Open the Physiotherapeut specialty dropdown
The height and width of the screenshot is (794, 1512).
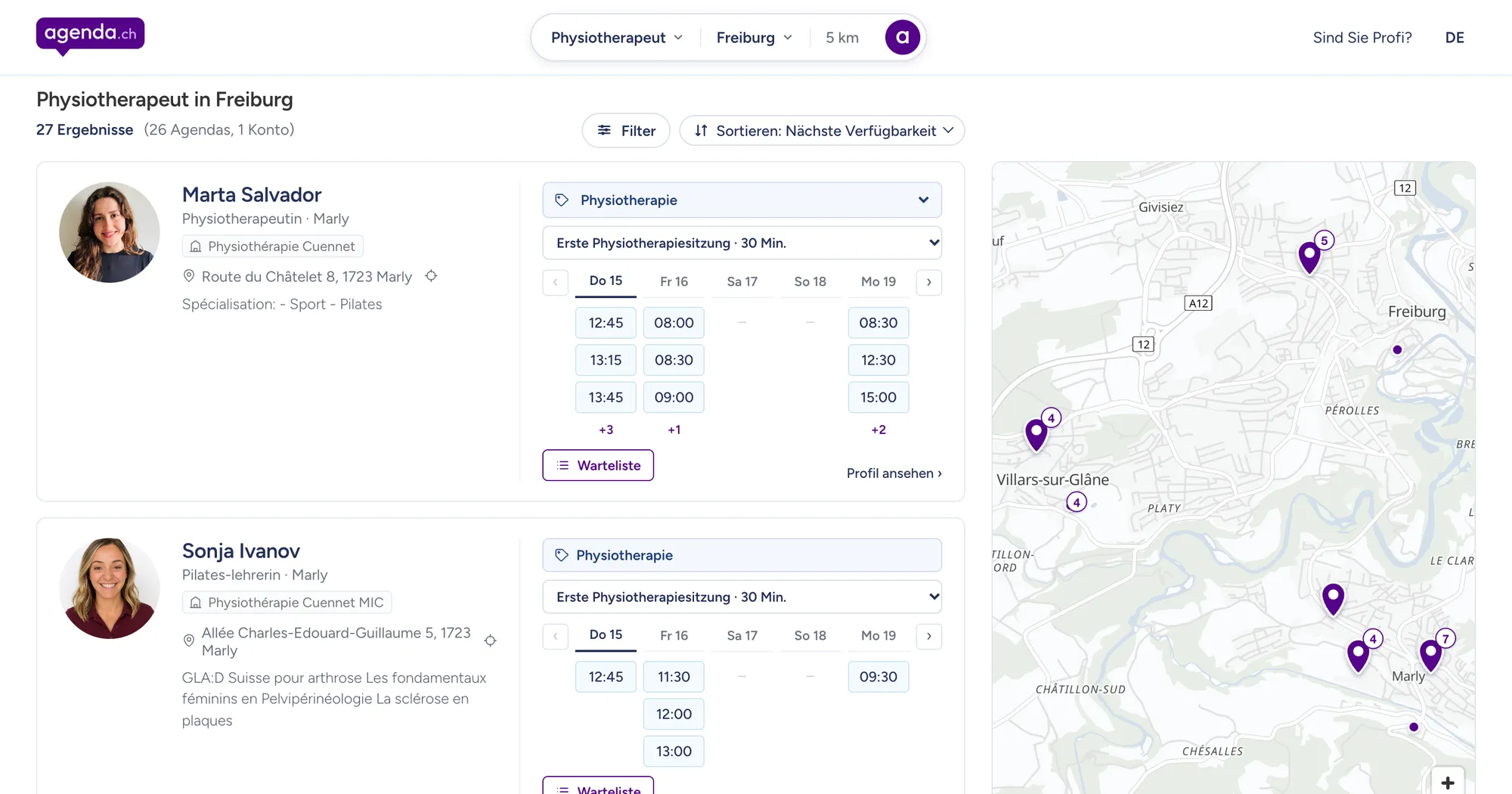617,38
